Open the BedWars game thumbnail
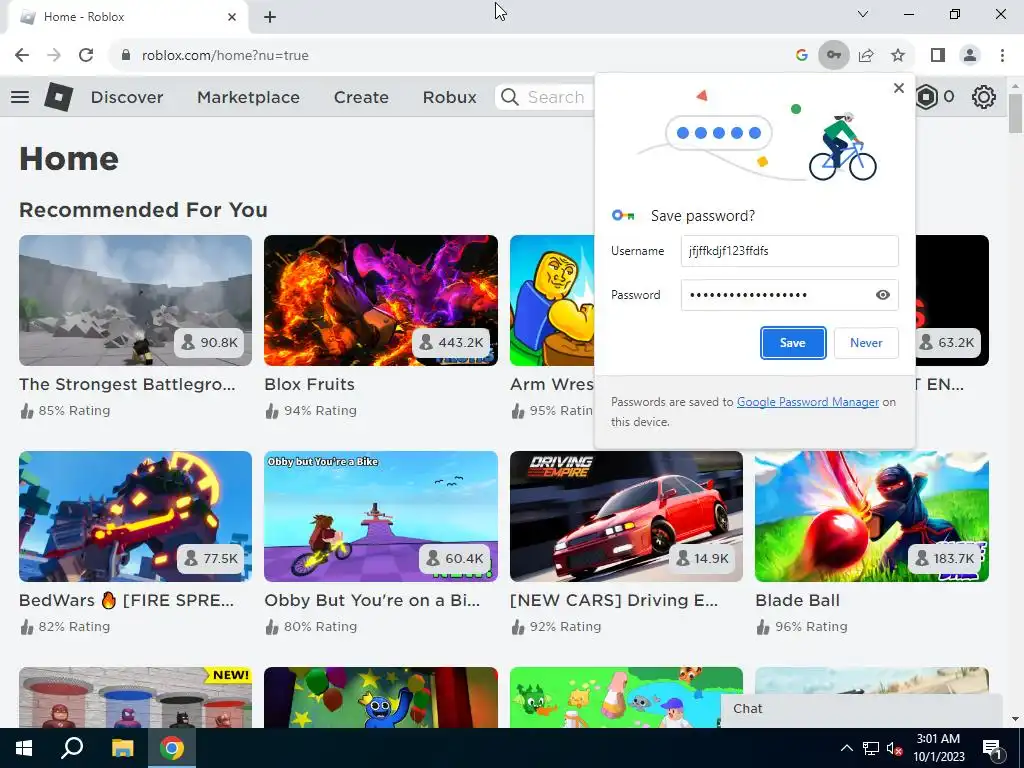Viewport: 1024px width, 768px height. [x=135, y=516]
